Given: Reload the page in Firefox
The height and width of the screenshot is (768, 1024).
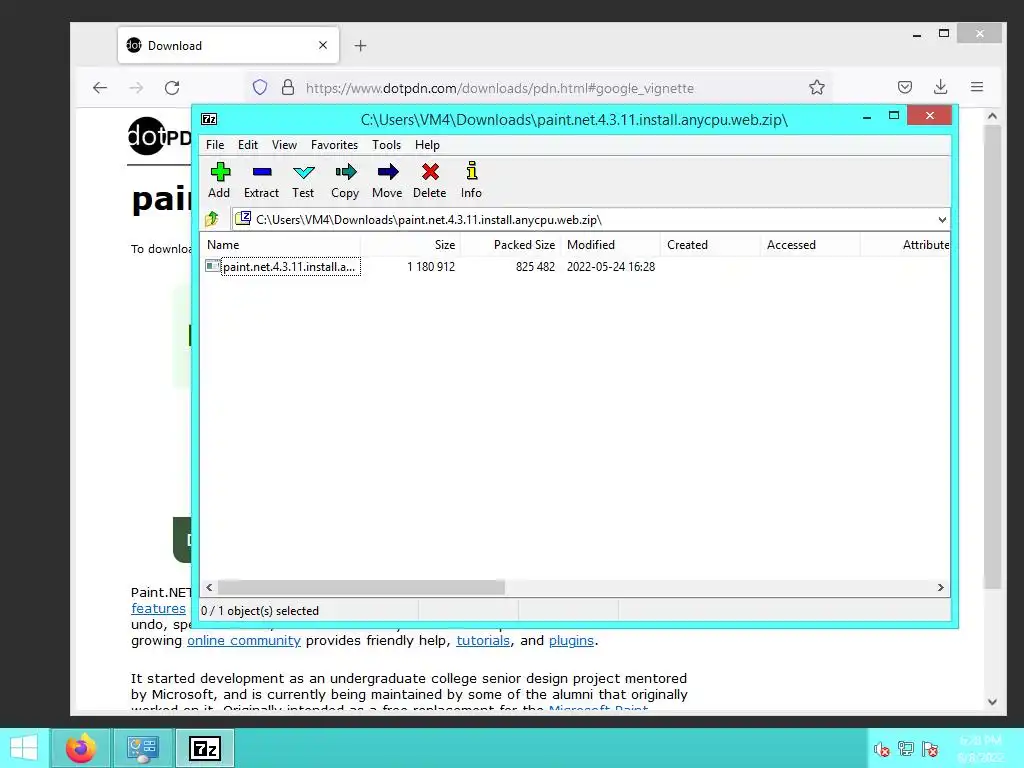Looking at the screenshot, I should click(172, 88).
